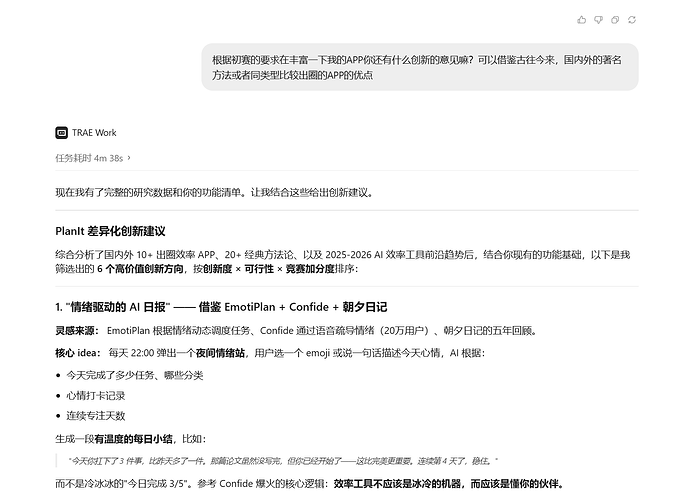Click the TRAE Work name label
Image resolution: width=687 pixels, height=500 pixels.
coord(94,133)
